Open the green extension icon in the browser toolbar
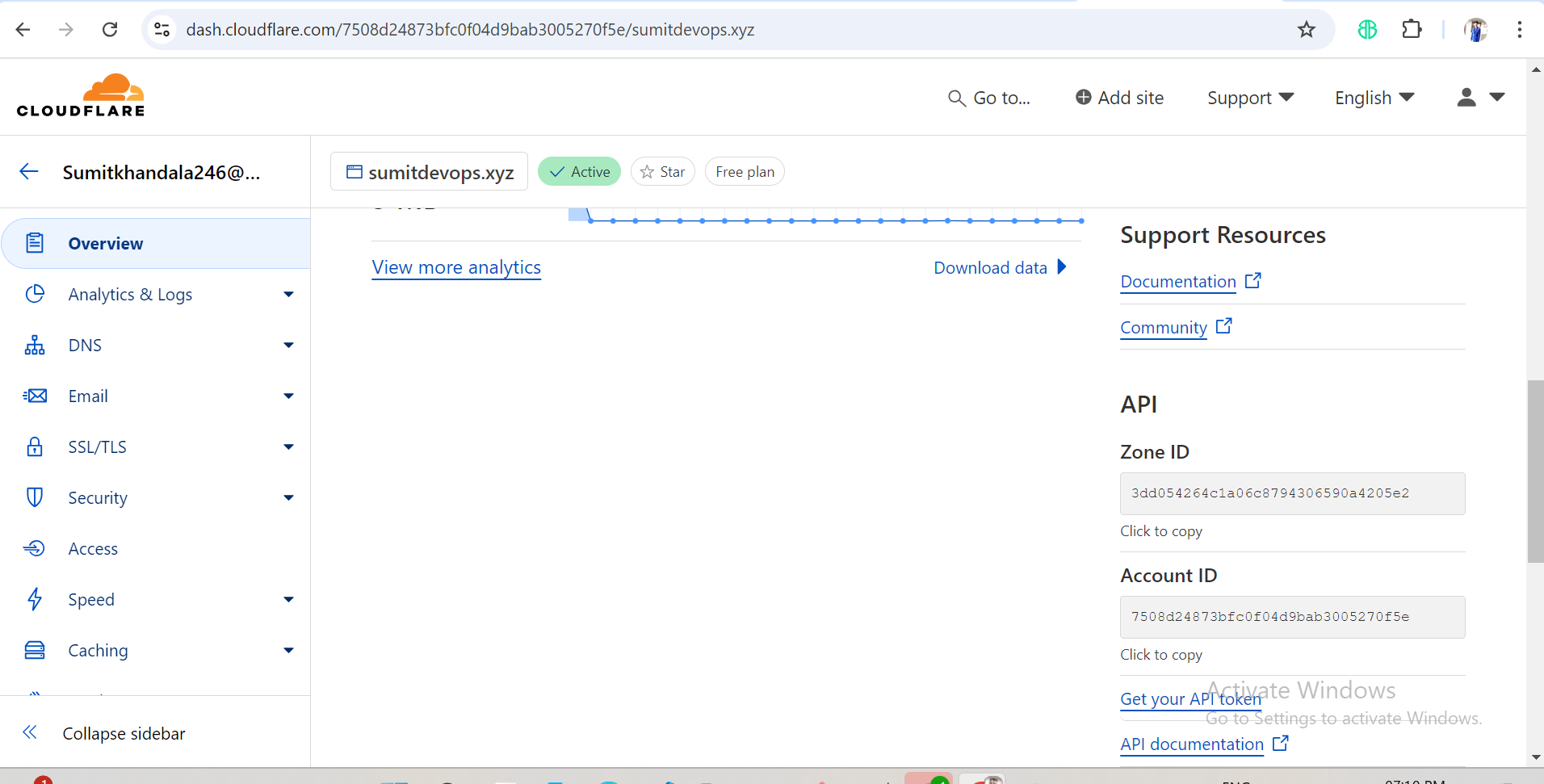Screen dimensions: 1544x784 1367,30
